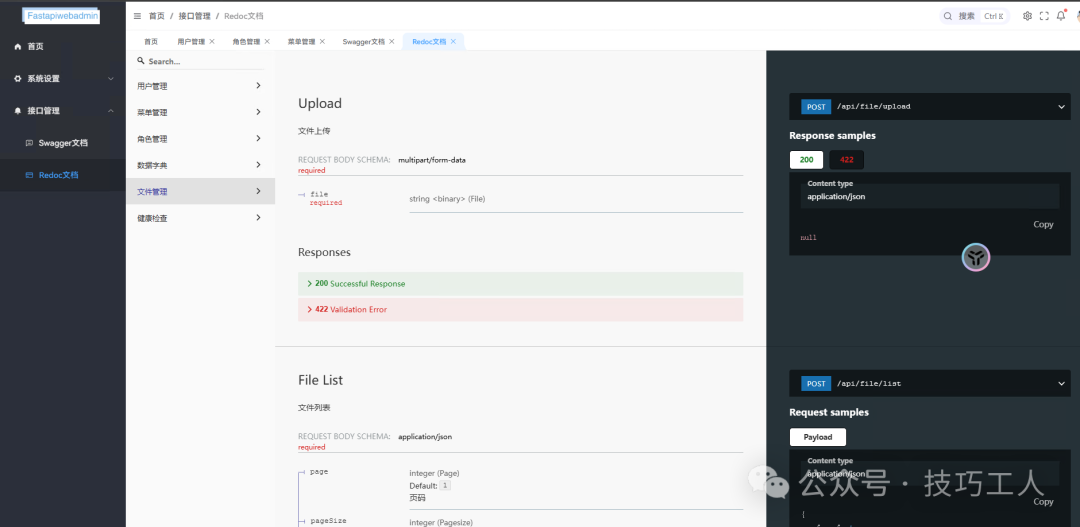Select the 422 response sample tab

coord(847,160)
